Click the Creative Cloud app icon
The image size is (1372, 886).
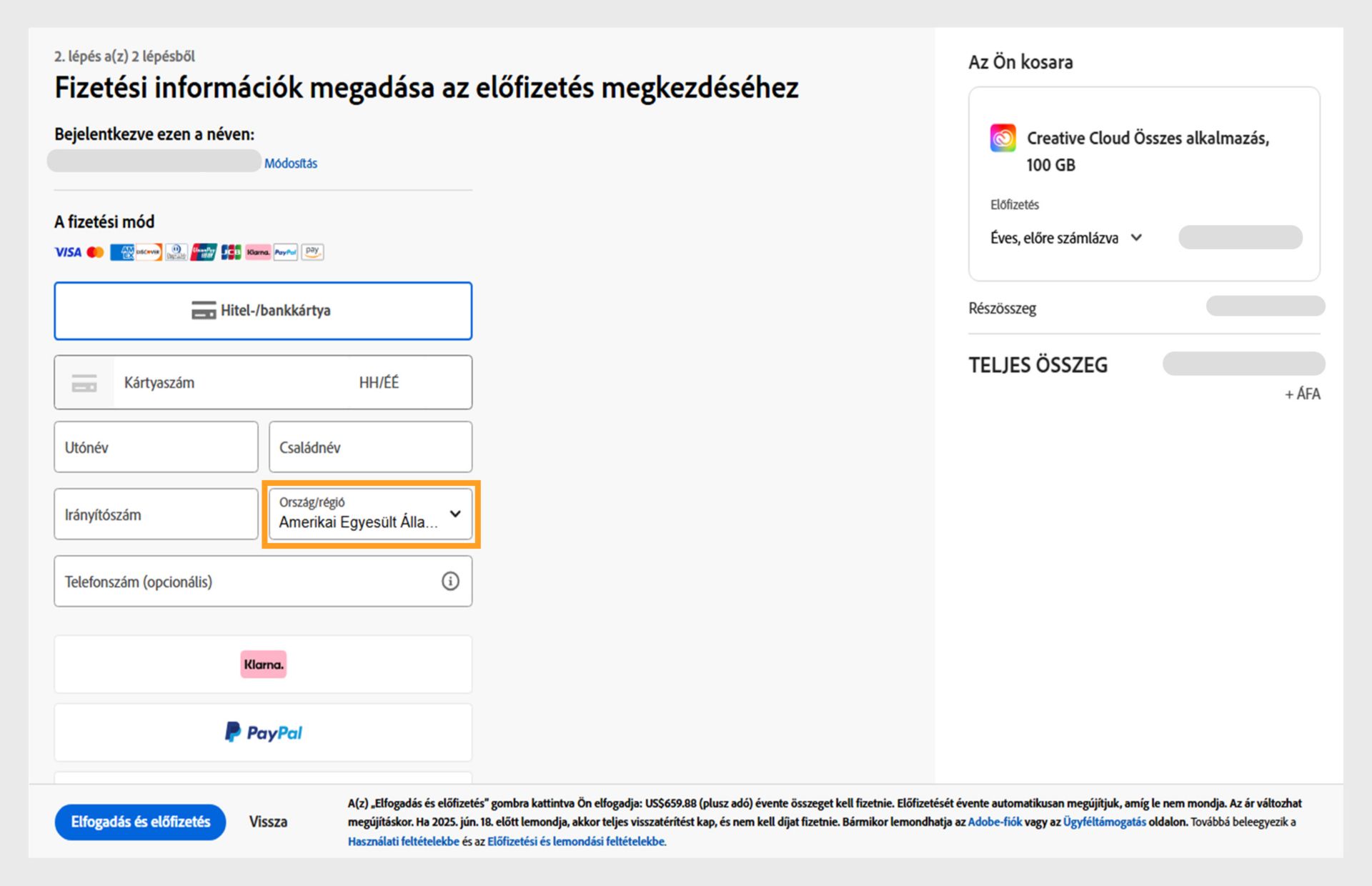[x=1003, y=138]
